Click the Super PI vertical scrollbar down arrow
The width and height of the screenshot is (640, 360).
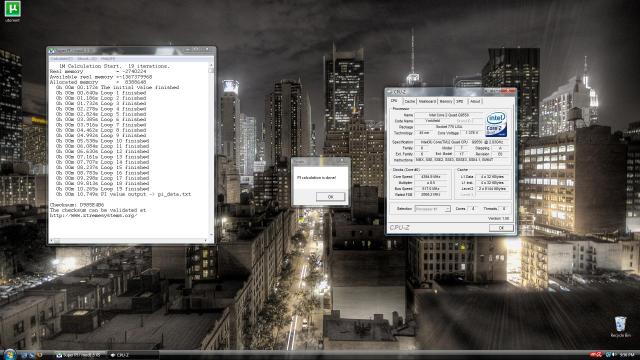(211, 235)
